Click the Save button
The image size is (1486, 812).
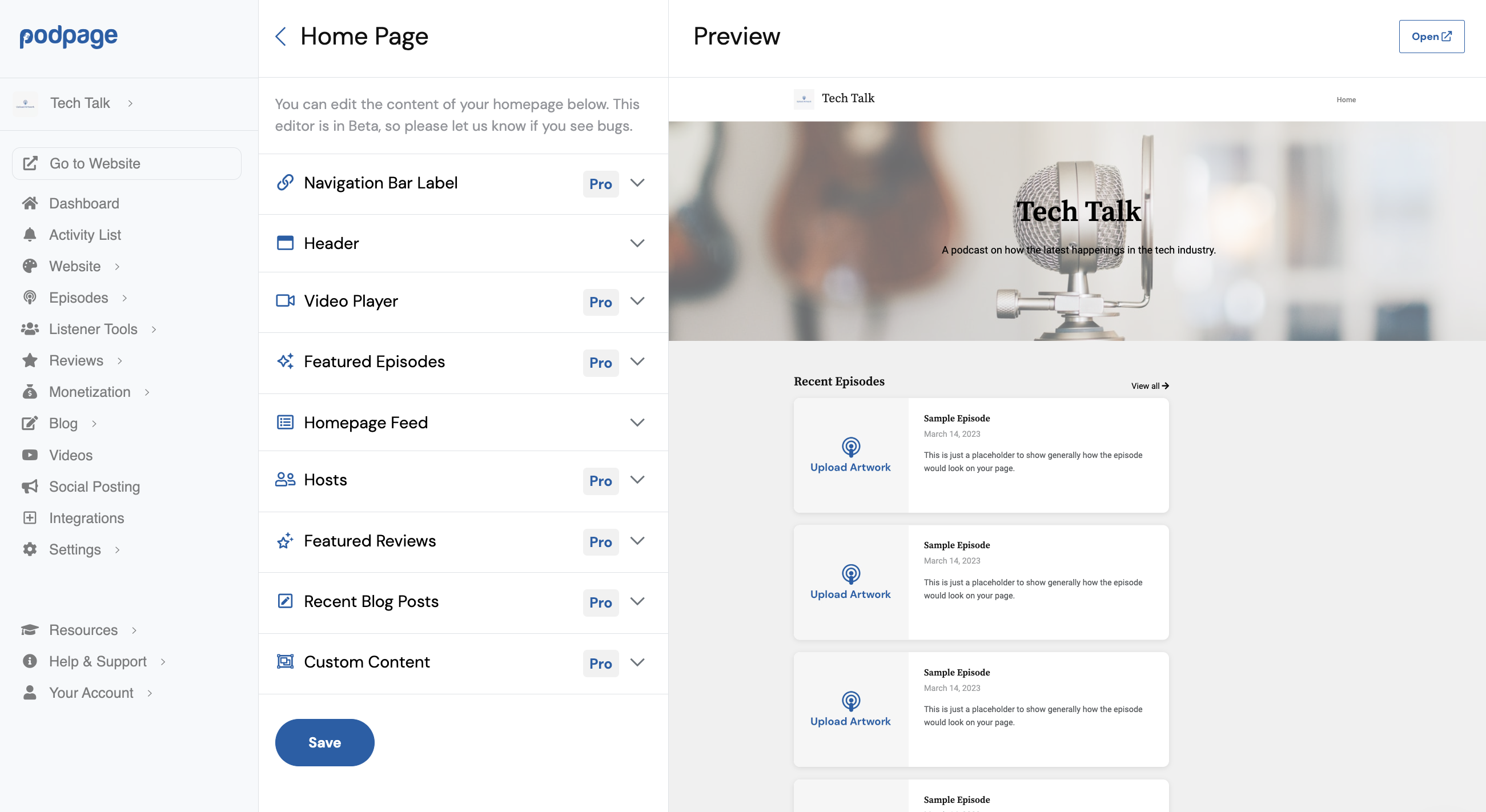tap(325, 742)
